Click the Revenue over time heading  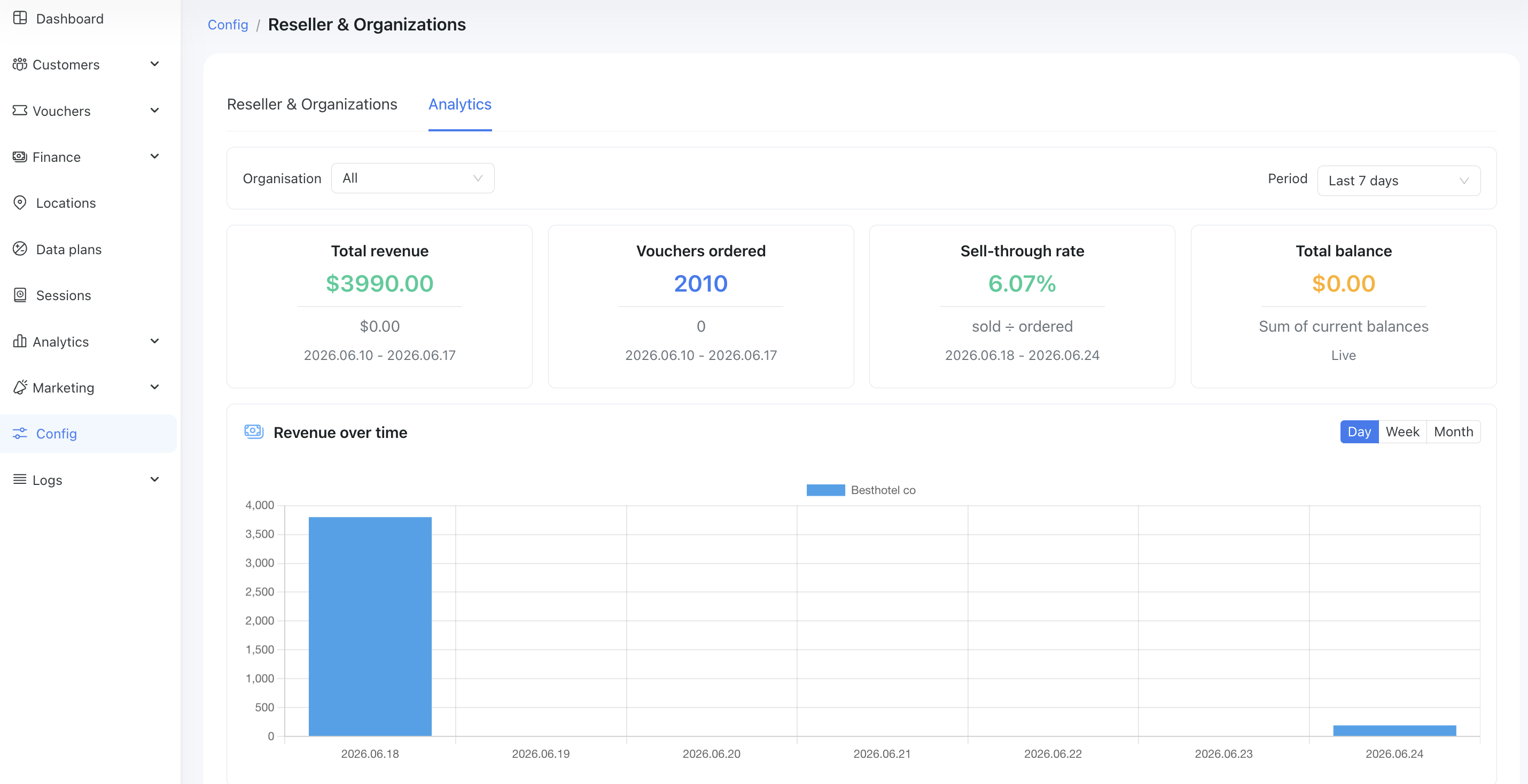(x=340, y=433)
